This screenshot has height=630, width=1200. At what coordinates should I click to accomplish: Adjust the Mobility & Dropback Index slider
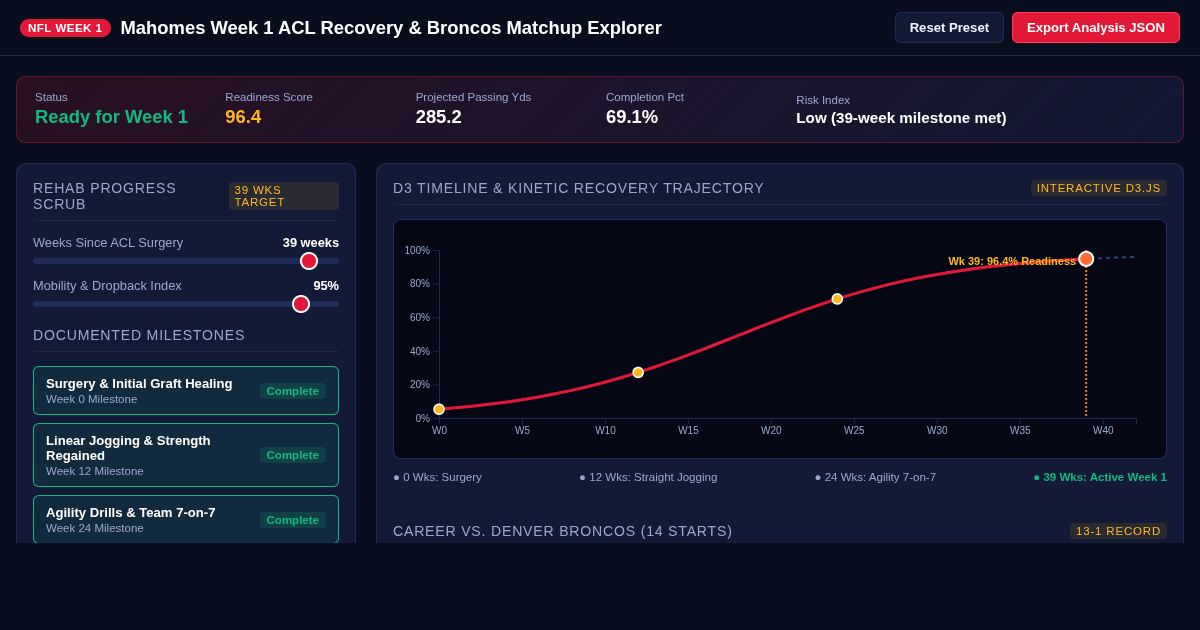point(186,304)
